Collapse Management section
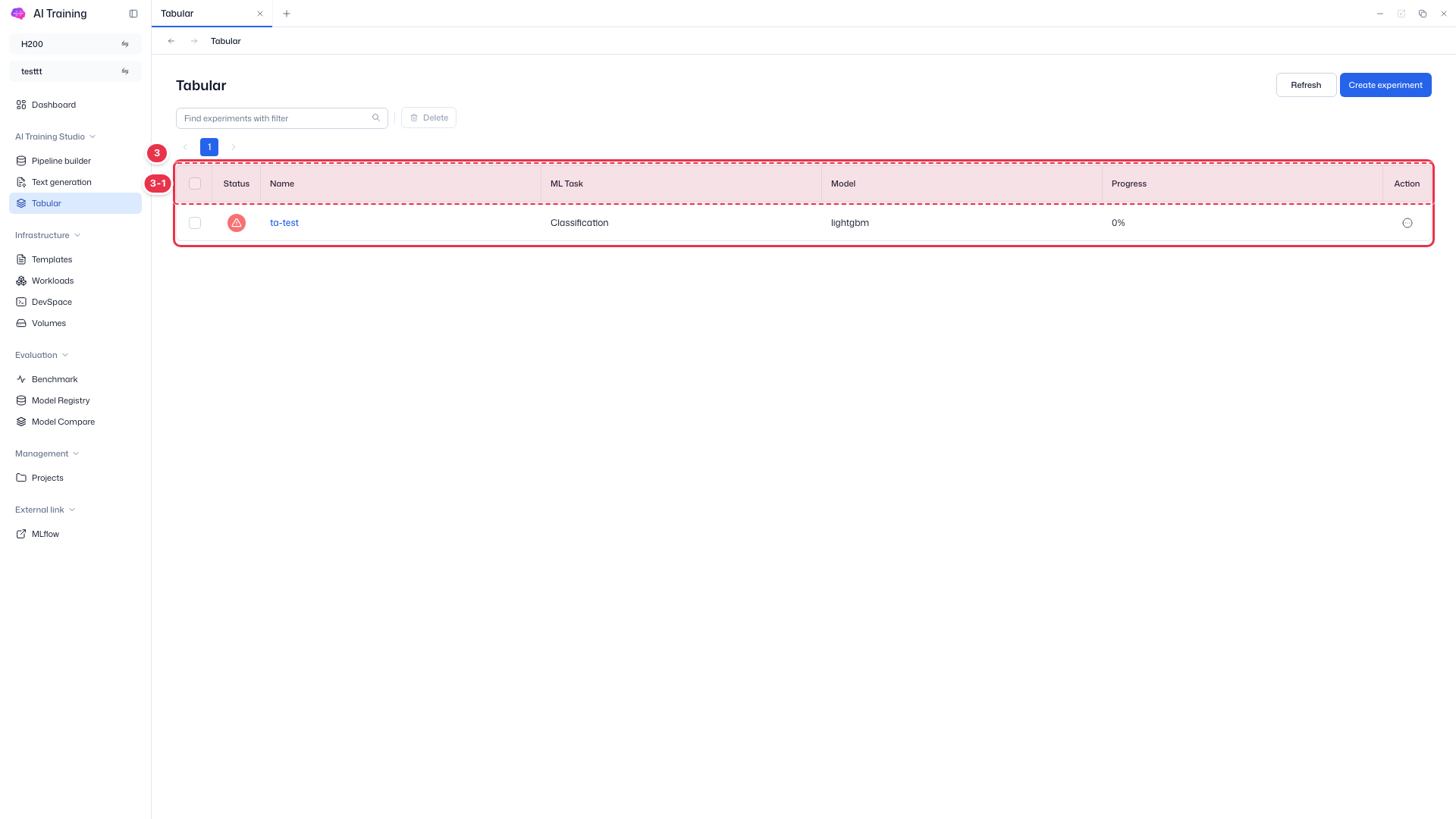The height and width of the screenshot is (819, 1456). tap(47, 453)
